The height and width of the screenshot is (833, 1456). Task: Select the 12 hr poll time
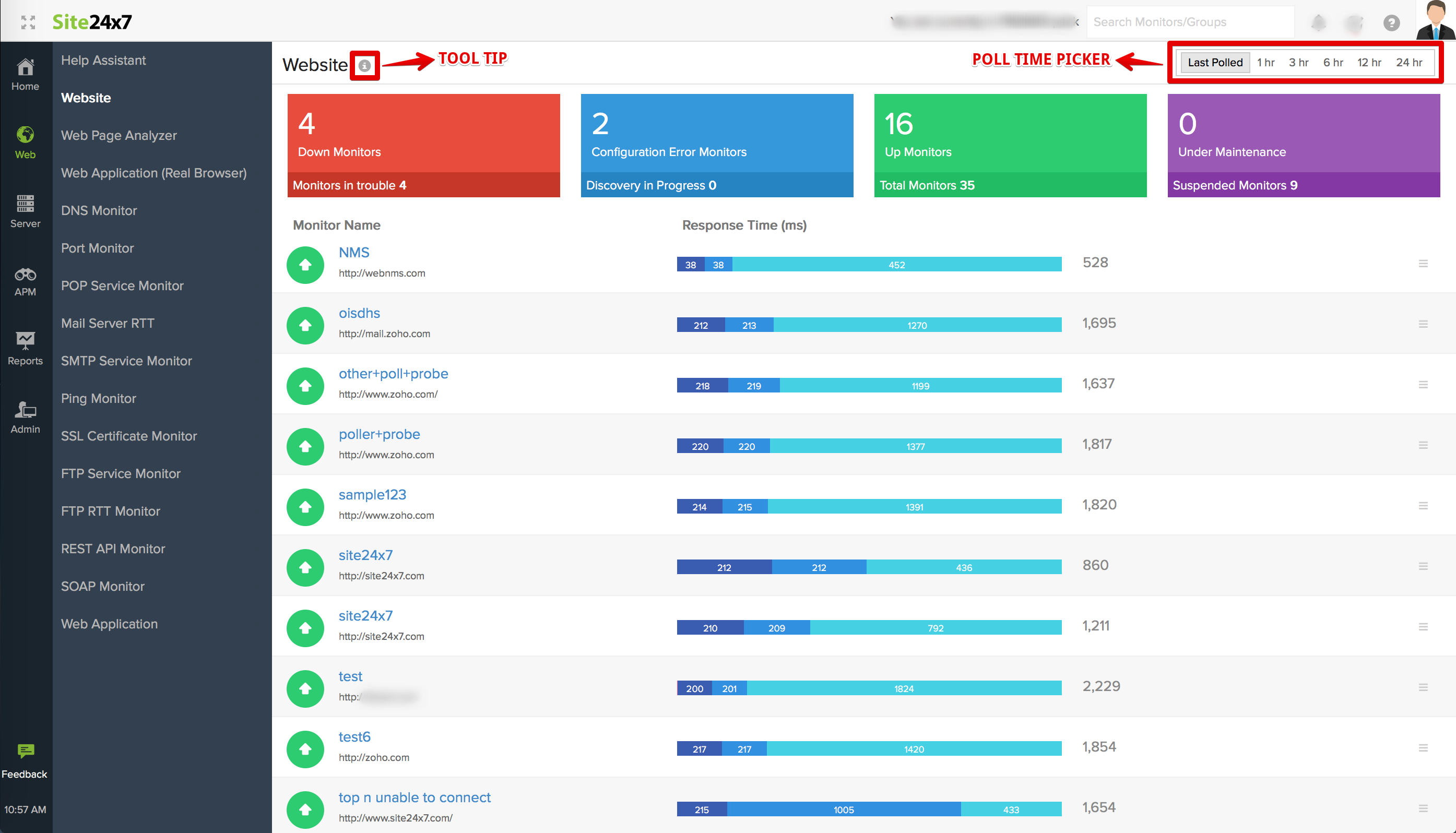click(1369, 62)
